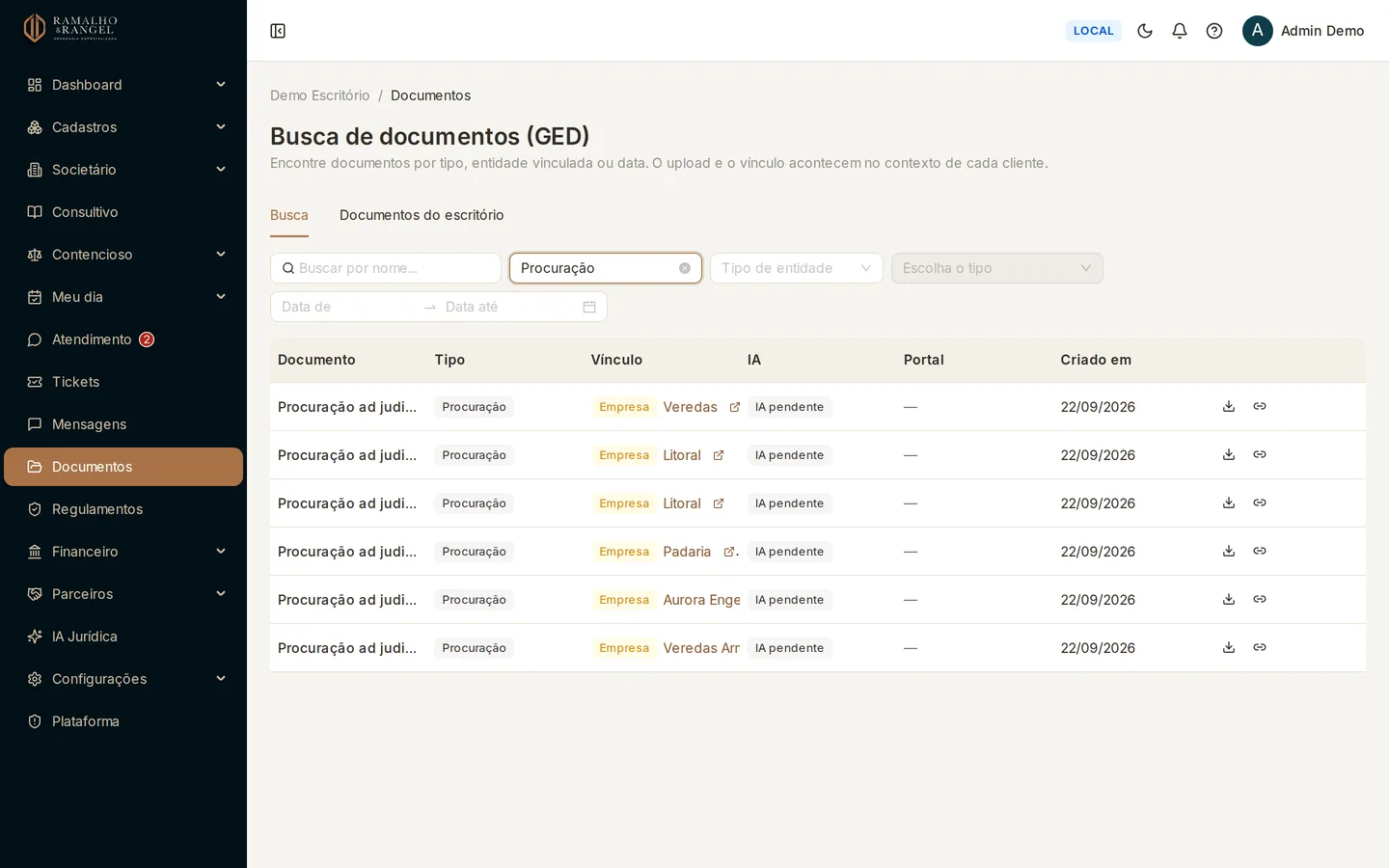
Task: Click the Contencioso scales icon
Action: point(35,255)
